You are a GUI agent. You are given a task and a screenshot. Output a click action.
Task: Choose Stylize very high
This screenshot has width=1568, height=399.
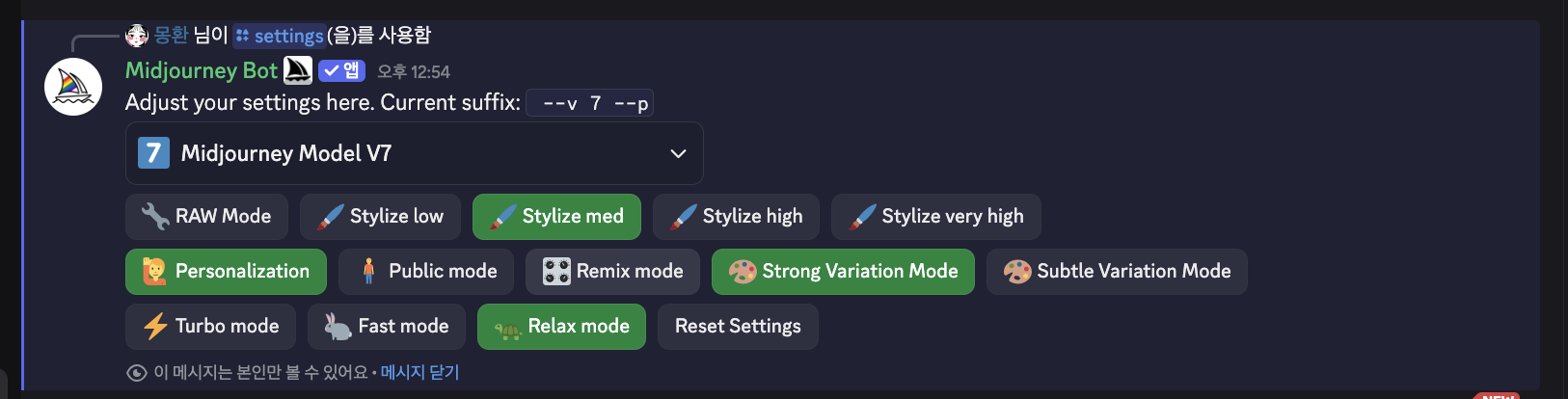tap(935, 217)
